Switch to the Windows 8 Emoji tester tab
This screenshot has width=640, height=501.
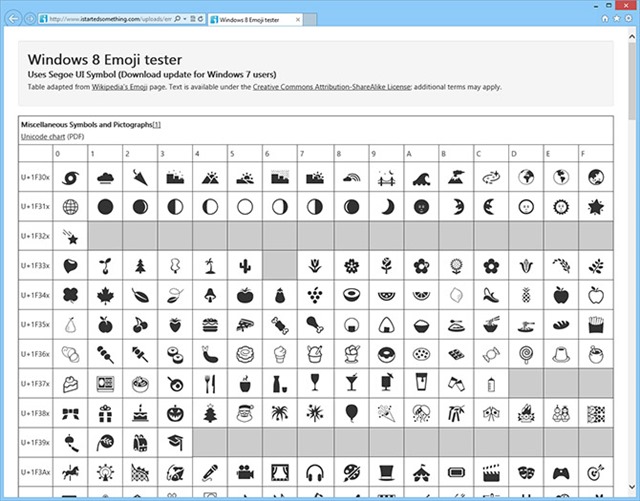pos(255,20)
